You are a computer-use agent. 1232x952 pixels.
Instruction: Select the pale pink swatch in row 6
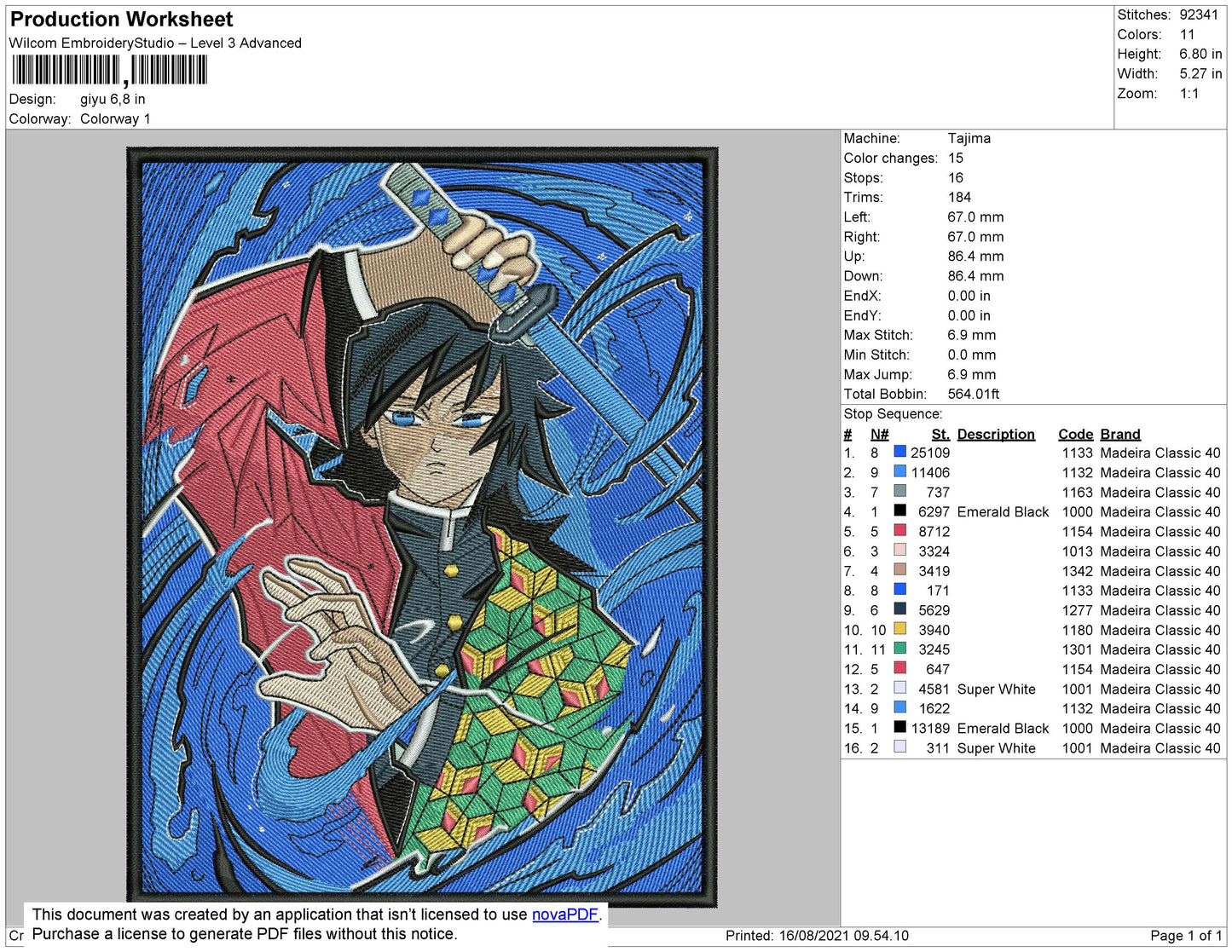click(x=899, y=551)
